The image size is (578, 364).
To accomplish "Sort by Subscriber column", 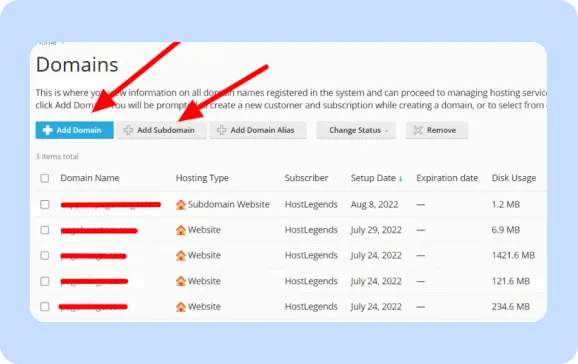I will click(x=306, y=178).
